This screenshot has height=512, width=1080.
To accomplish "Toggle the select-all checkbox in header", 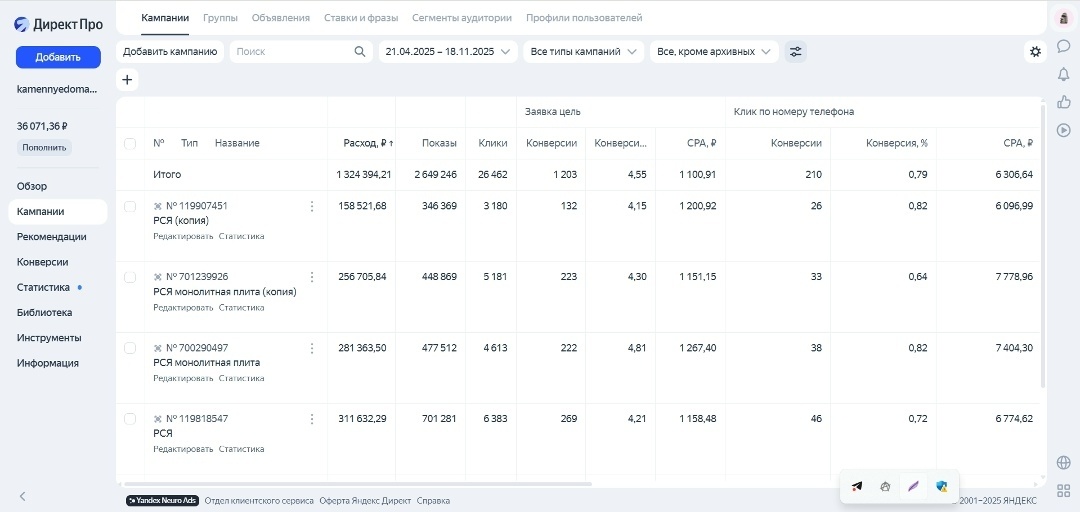I will [129, 143].
